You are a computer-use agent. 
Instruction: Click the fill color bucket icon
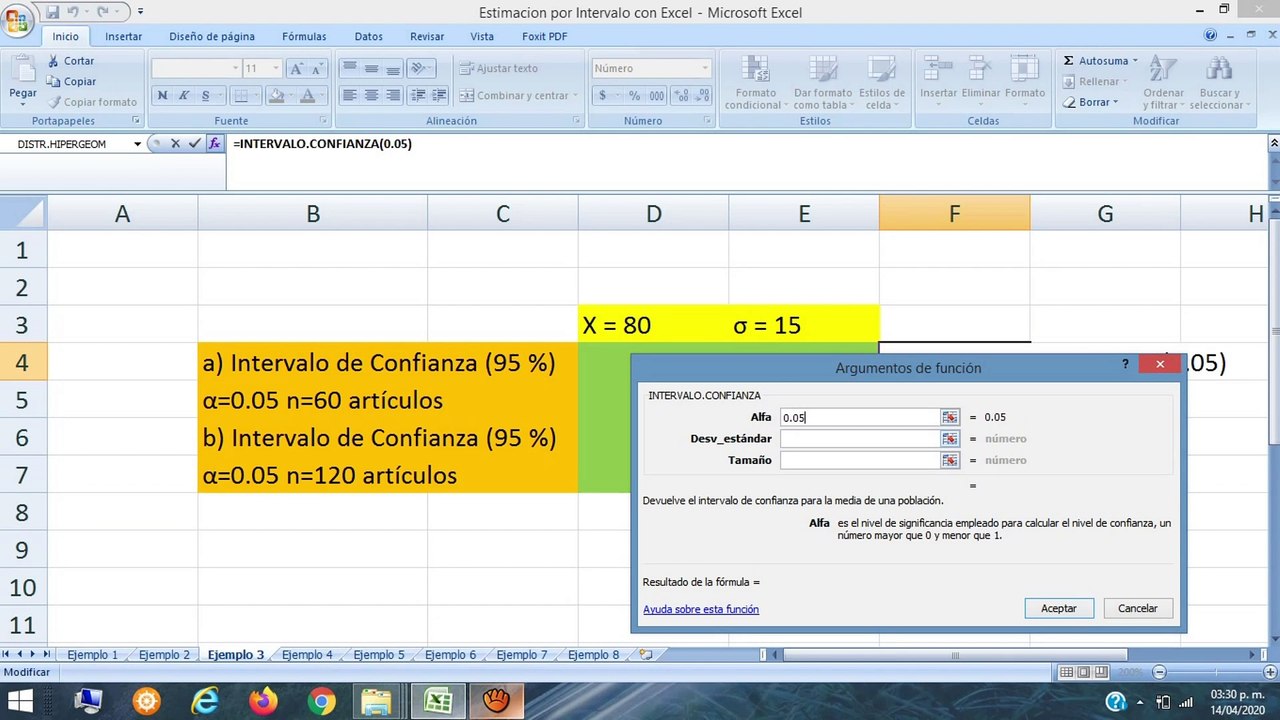tap(277, 96)
